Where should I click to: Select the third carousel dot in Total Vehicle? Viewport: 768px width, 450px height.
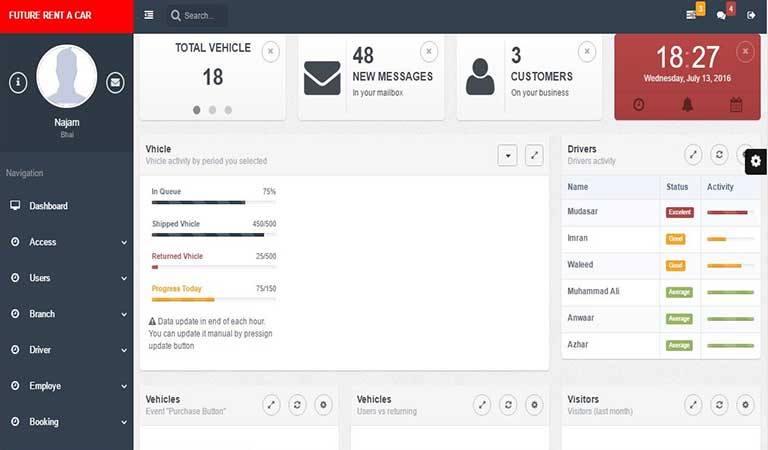(228, 110)
